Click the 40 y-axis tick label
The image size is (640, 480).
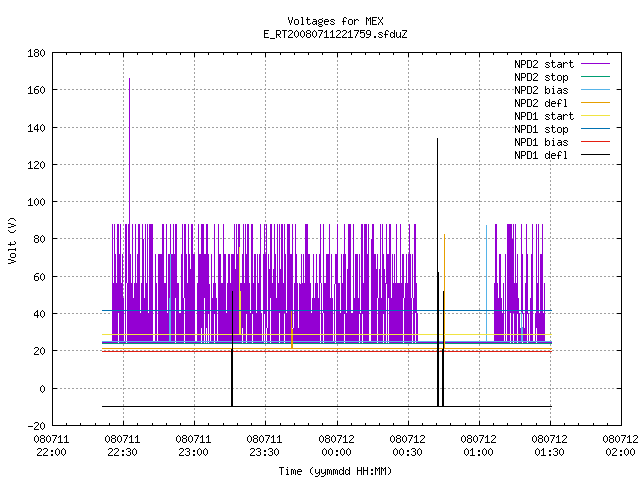click(39, 314)
